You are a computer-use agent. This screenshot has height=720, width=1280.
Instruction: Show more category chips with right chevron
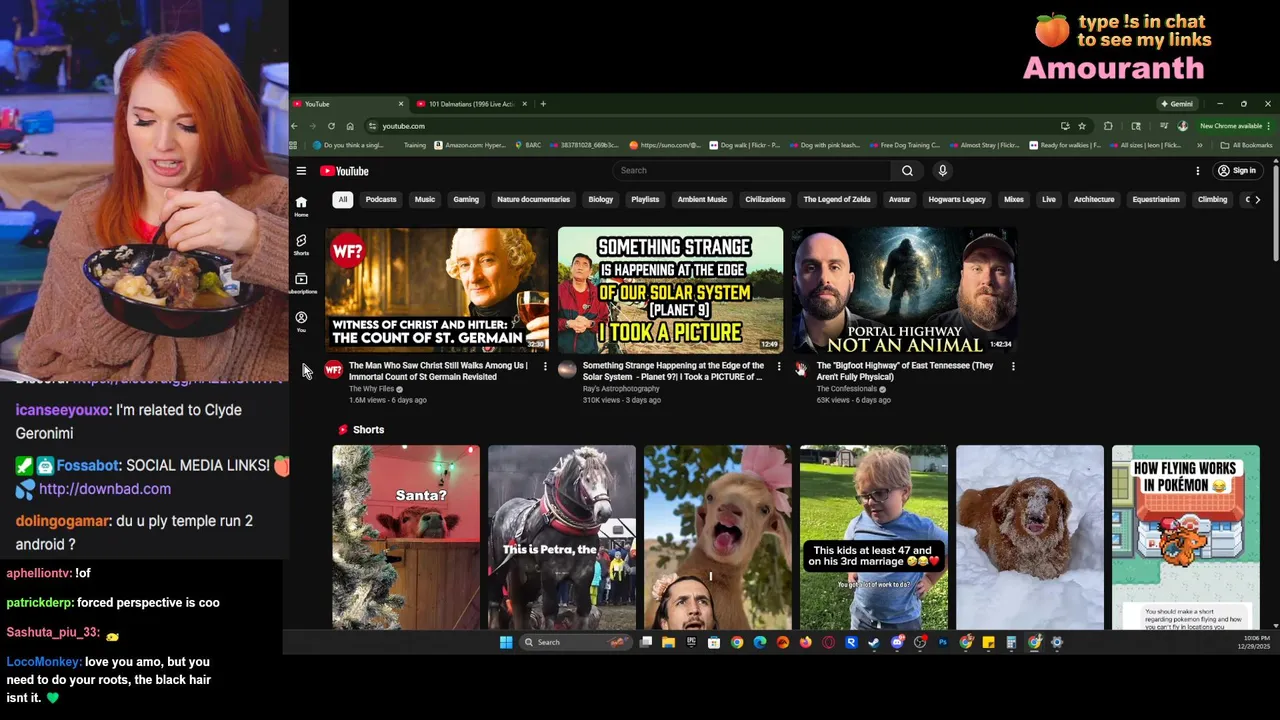click(1257, 199)
